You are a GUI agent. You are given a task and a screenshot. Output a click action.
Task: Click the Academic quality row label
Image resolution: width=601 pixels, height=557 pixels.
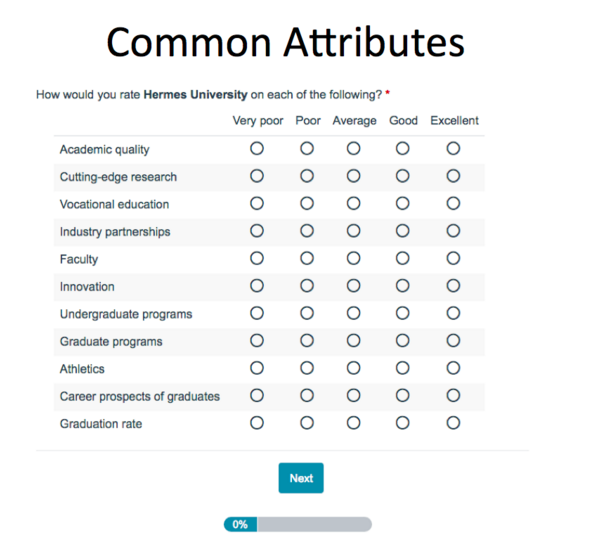(105, 150)
